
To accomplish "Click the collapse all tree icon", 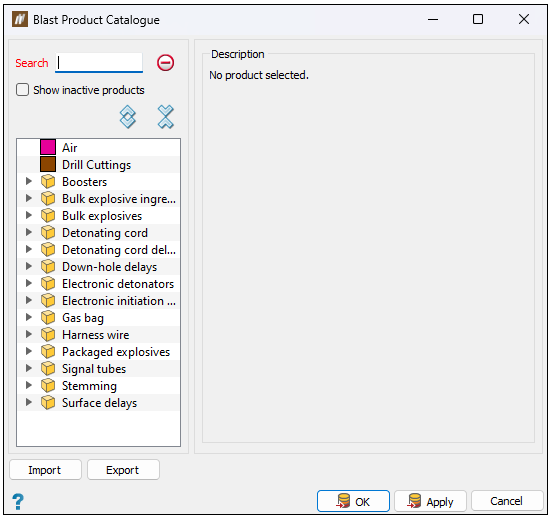I will [165, 117].
